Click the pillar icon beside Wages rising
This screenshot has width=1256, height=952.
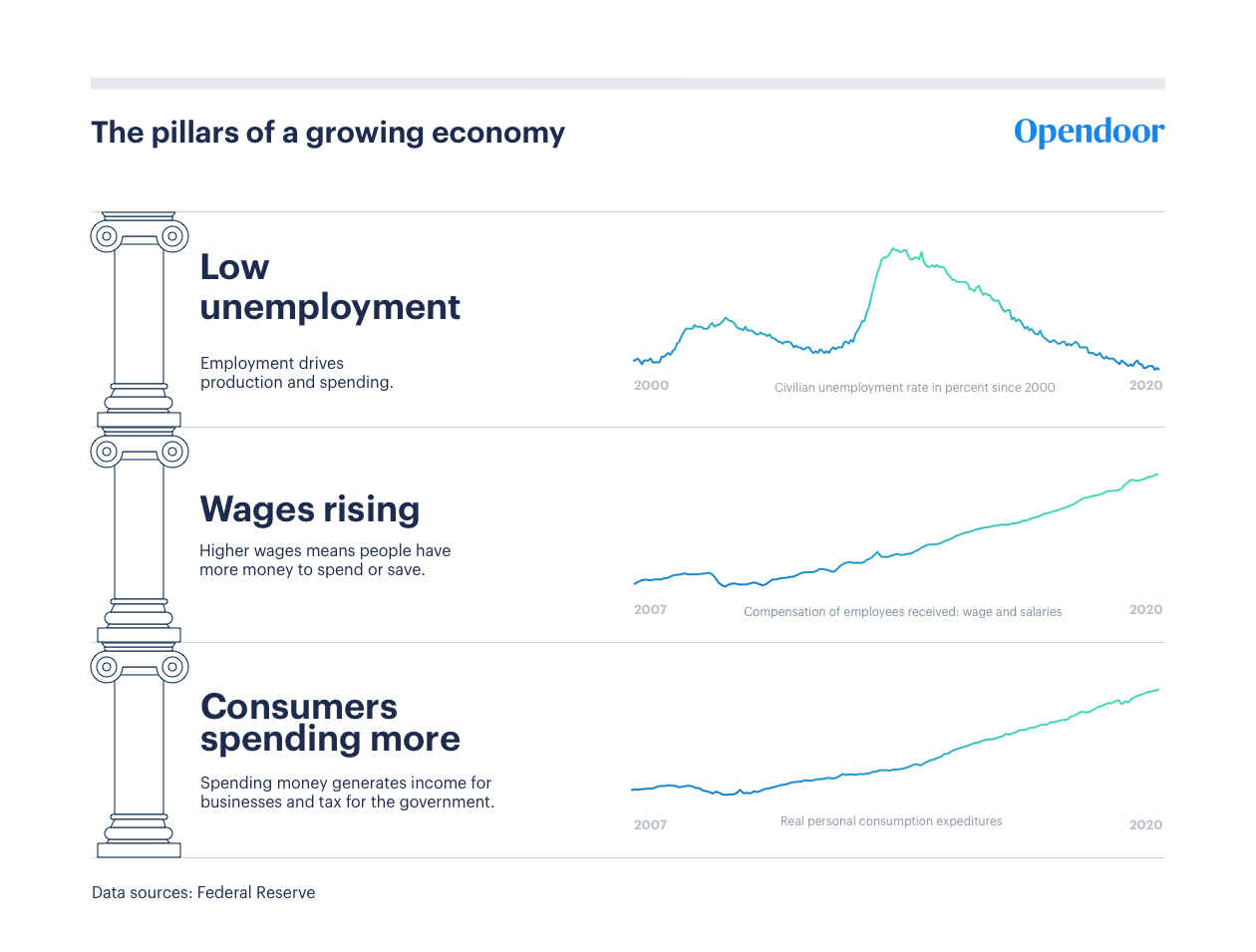[x=140, y=535]
